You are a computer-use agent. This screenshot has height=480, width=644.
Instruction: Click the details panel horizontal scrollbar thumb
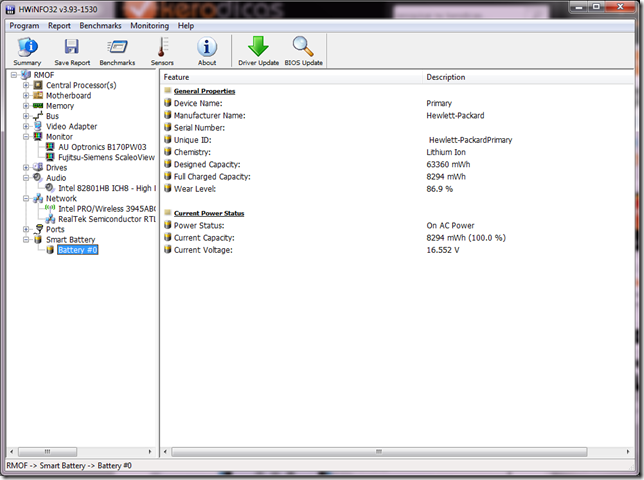[379, 452]
